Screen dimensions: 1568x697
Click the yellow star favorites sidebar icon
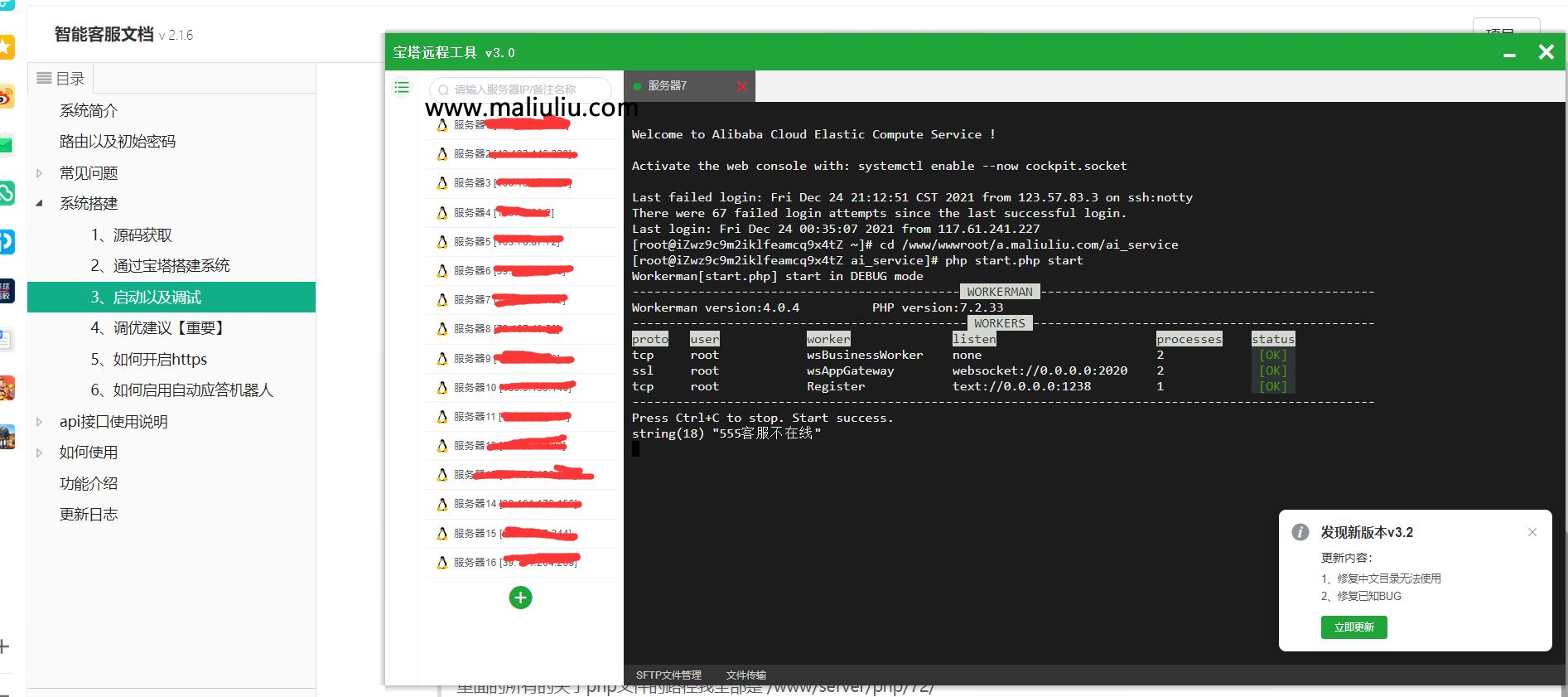pyautogui.click(x=6, y=47)
